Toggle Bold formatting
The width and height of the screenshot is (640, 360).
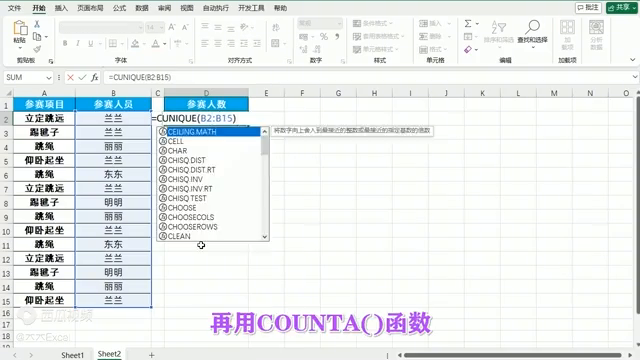(x=64, y=43)
